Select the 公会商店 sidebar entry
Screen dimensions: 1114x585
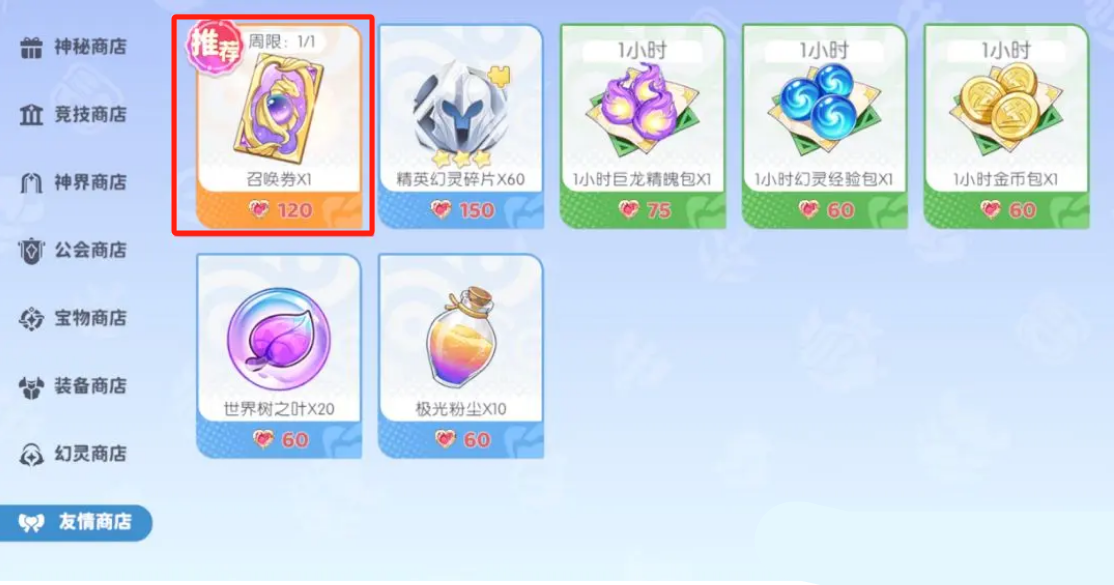(73, 250)
